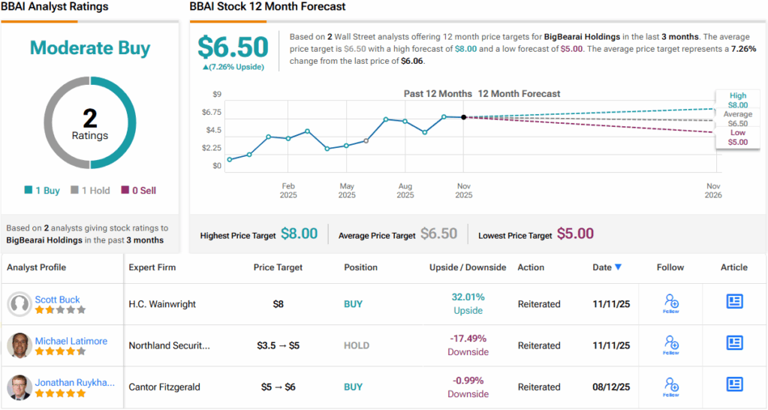Follow analyst Jonathan Ruykhaver
This screenshot has height=410, width=768.
672,385
